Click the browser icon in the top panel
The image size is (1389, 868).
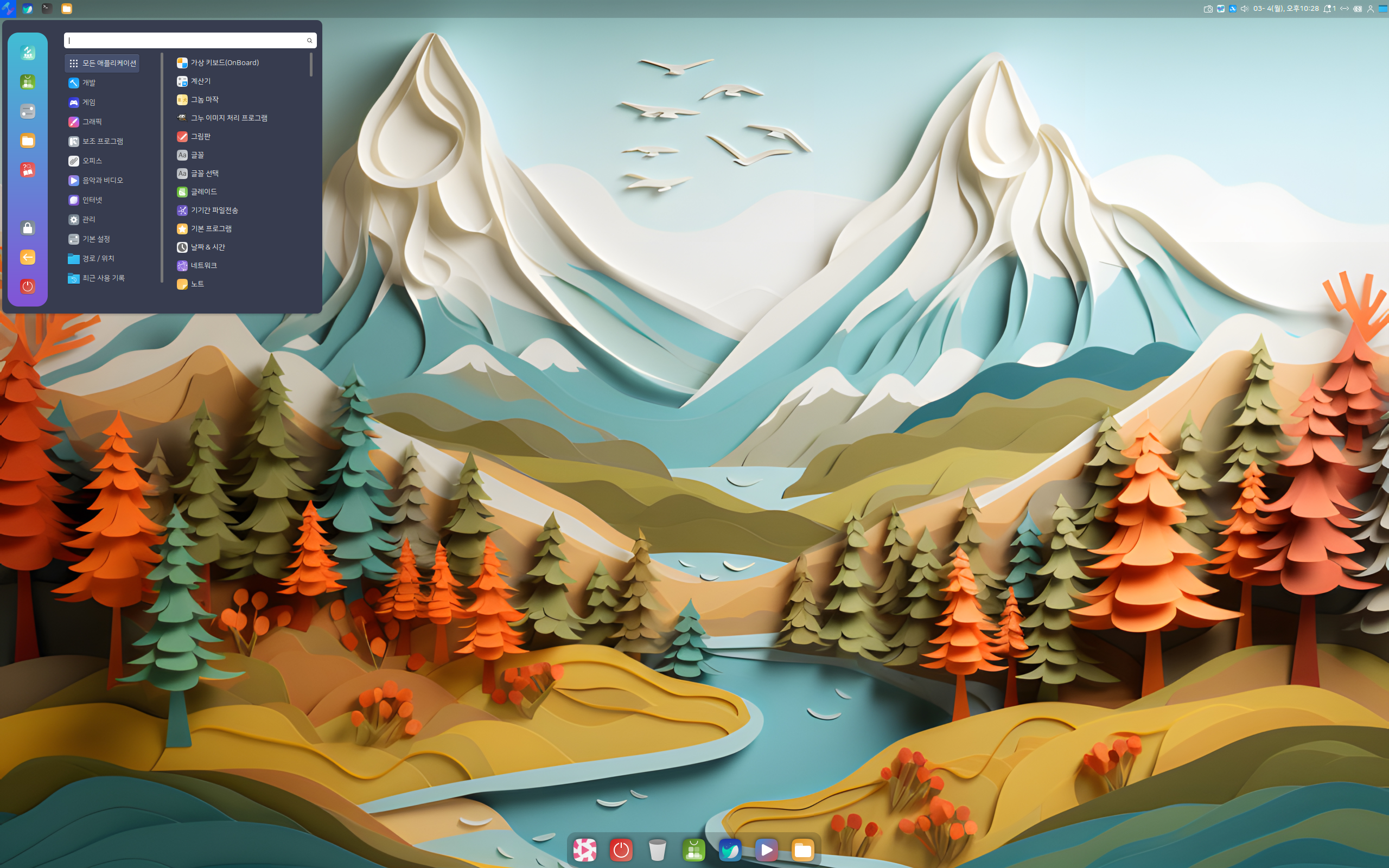point(28,9)
